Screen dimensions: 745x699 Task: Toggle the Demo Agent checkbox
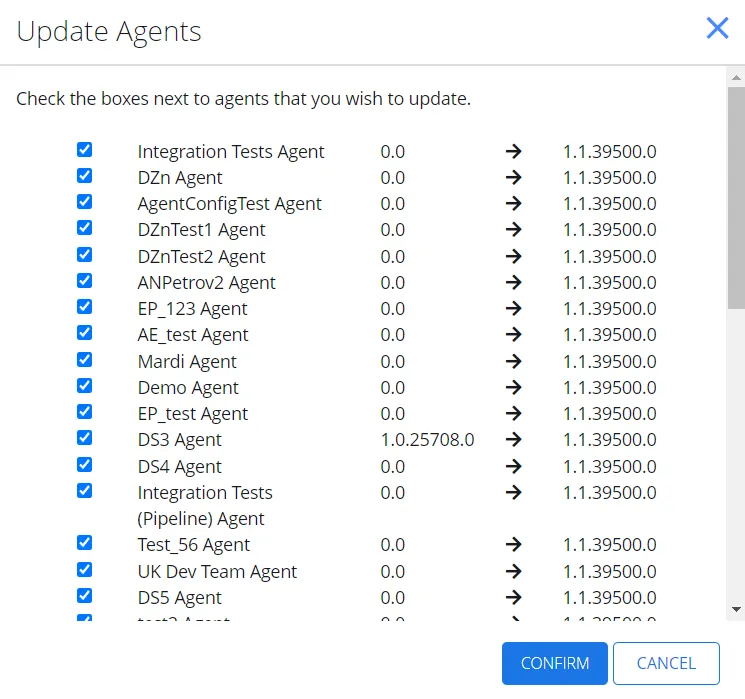pos(85,386)
